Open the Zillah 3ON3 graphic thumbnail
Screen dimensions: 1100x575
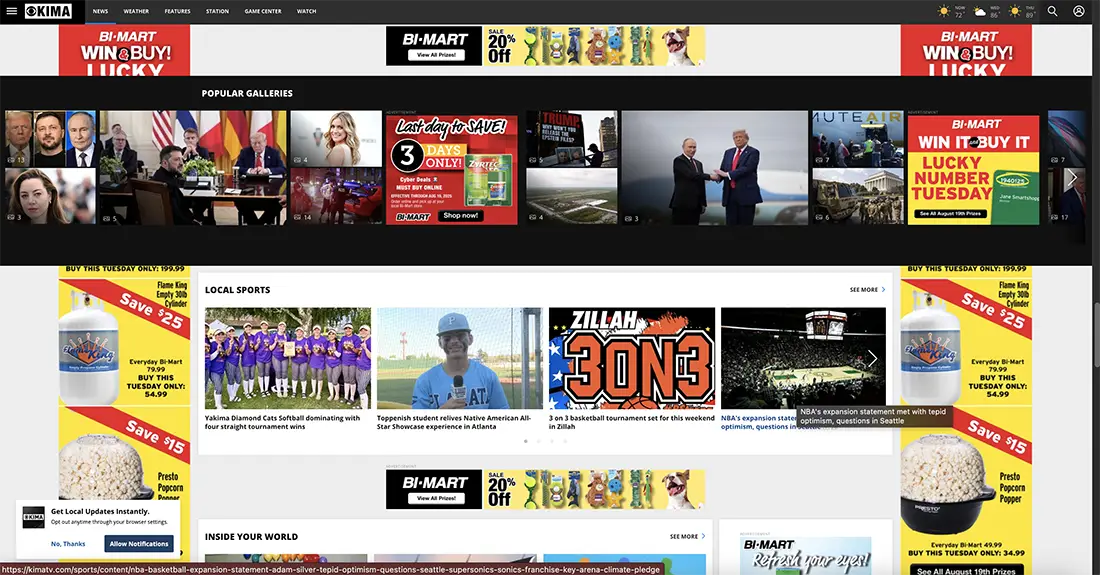click(632, 358)
